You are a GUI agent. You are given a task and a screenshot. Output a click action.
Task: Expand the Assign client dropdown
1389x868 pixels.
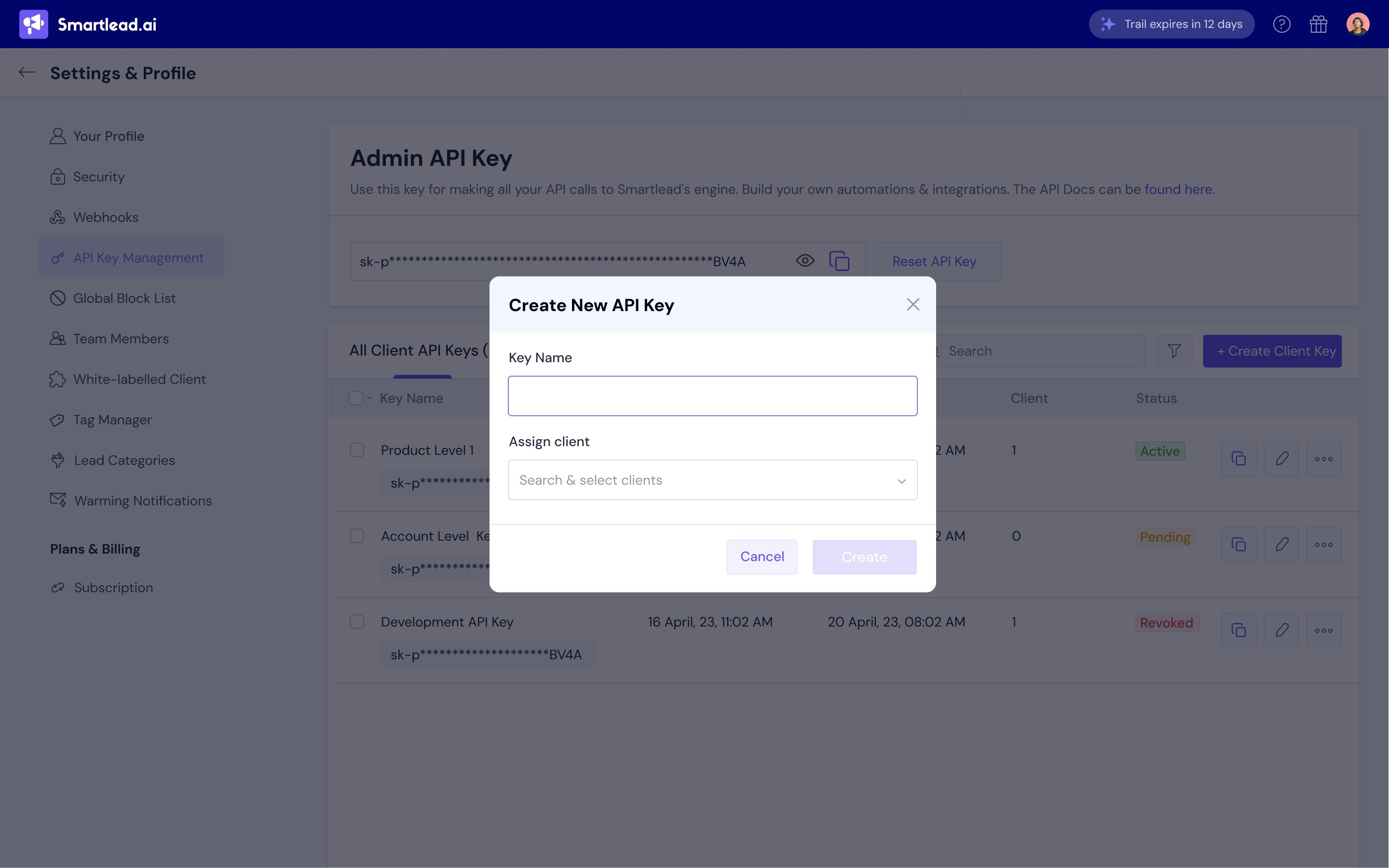712,480
